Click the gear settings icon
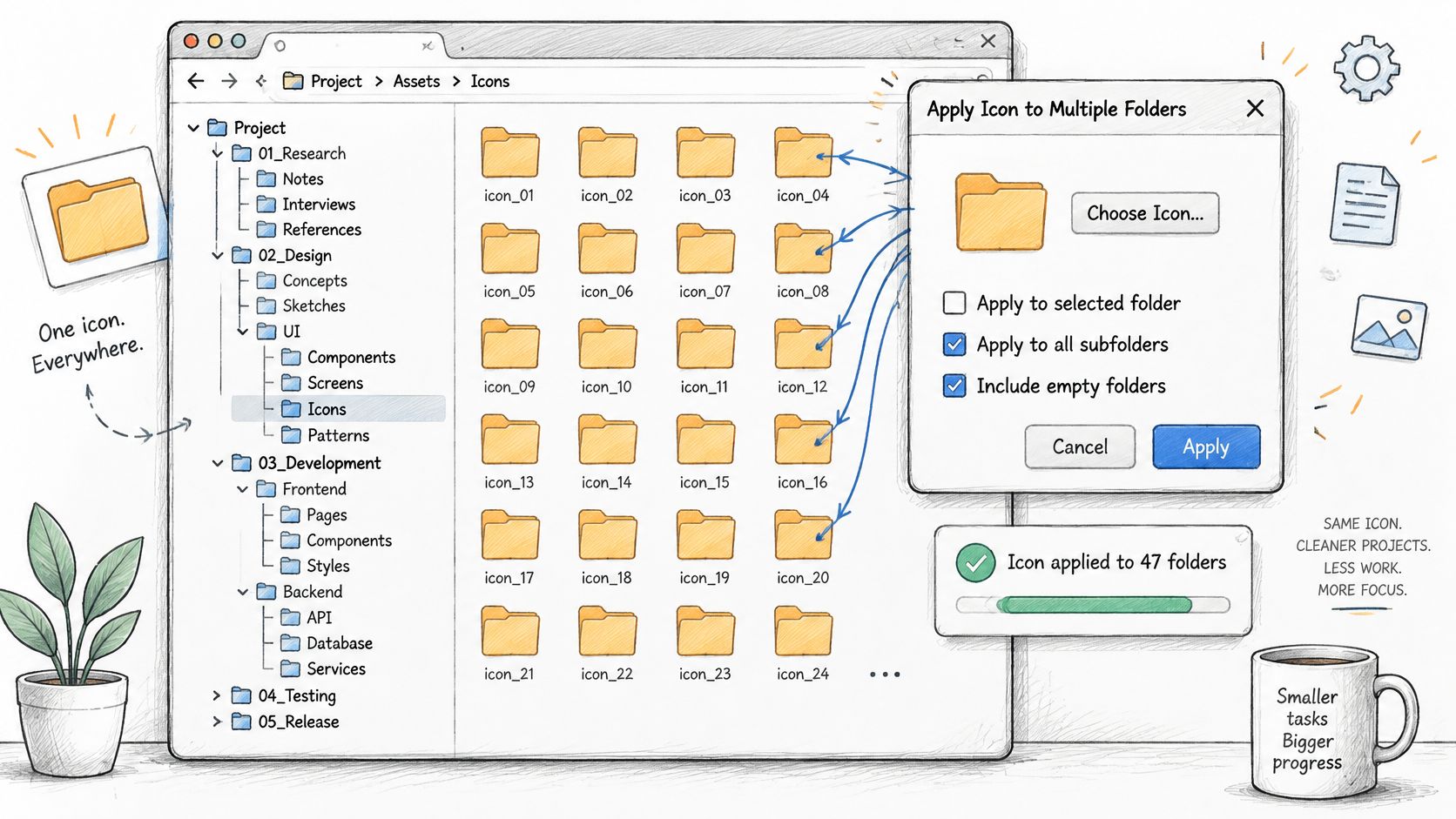Screen dimensions: 1456x819 1366,68
